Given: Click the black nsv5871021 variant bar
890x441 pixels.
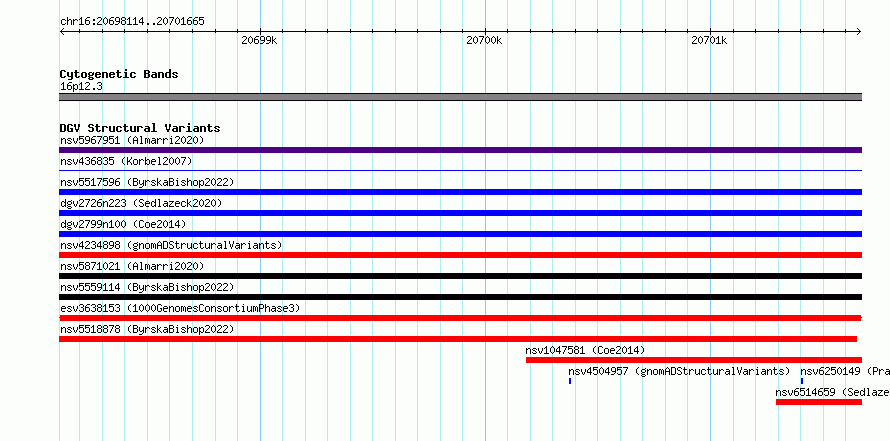Looking at the screenshot, I should tap(460, 276).
